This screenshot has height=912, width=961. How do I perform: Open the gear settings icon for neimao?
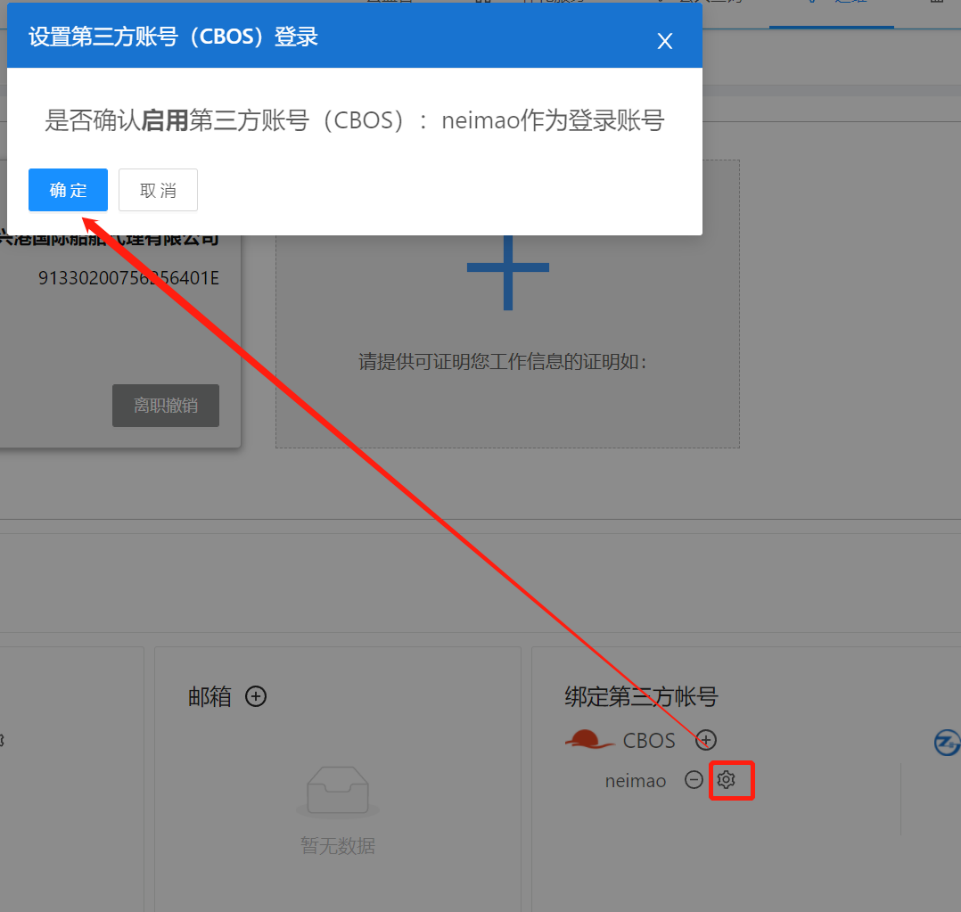coord(727,780)
